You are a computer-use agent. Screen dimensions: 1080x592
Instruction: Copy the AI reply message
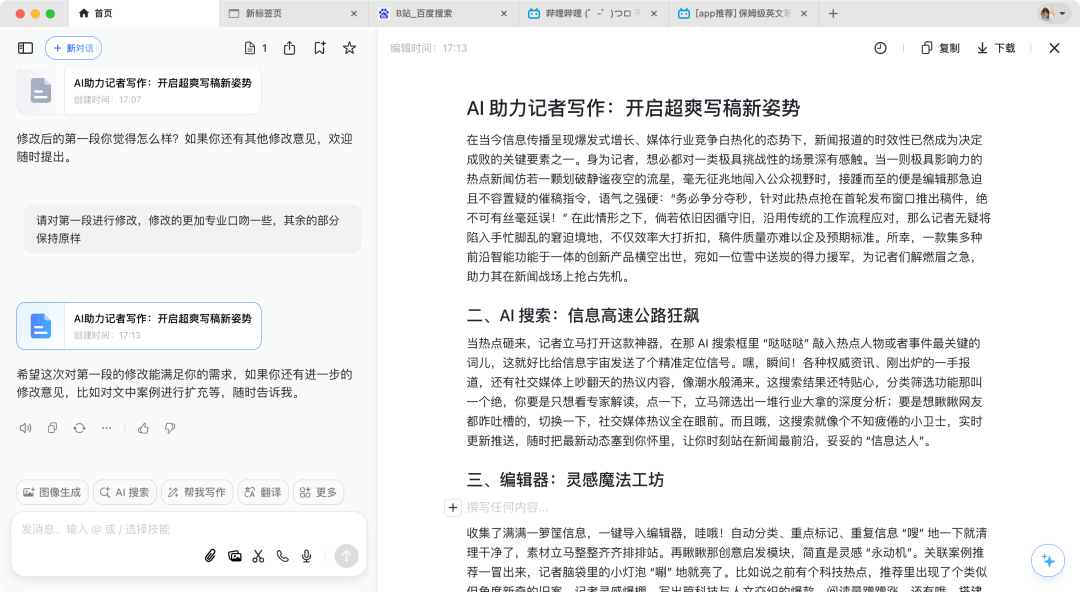point(52,427)
